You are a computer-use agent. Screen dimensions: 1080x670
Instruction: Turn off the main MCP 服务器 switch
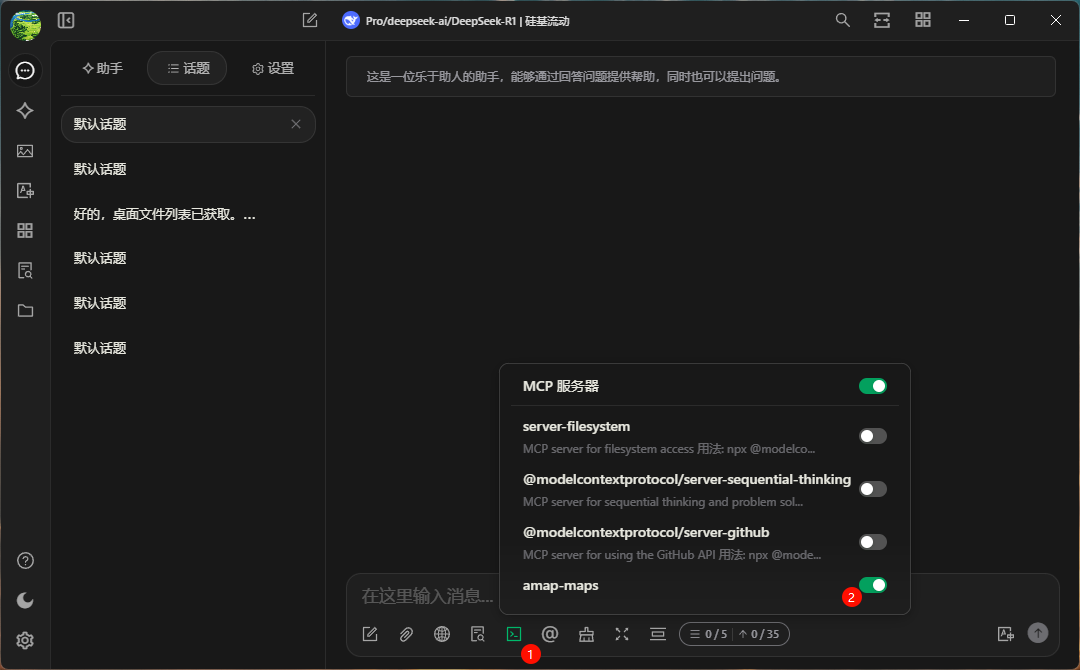[x=873, y=386]
